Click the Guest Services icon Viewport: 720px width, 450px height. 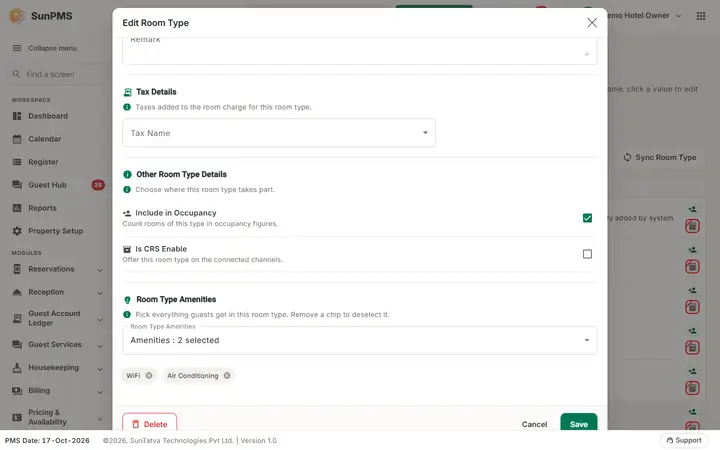tap(17, 344)
